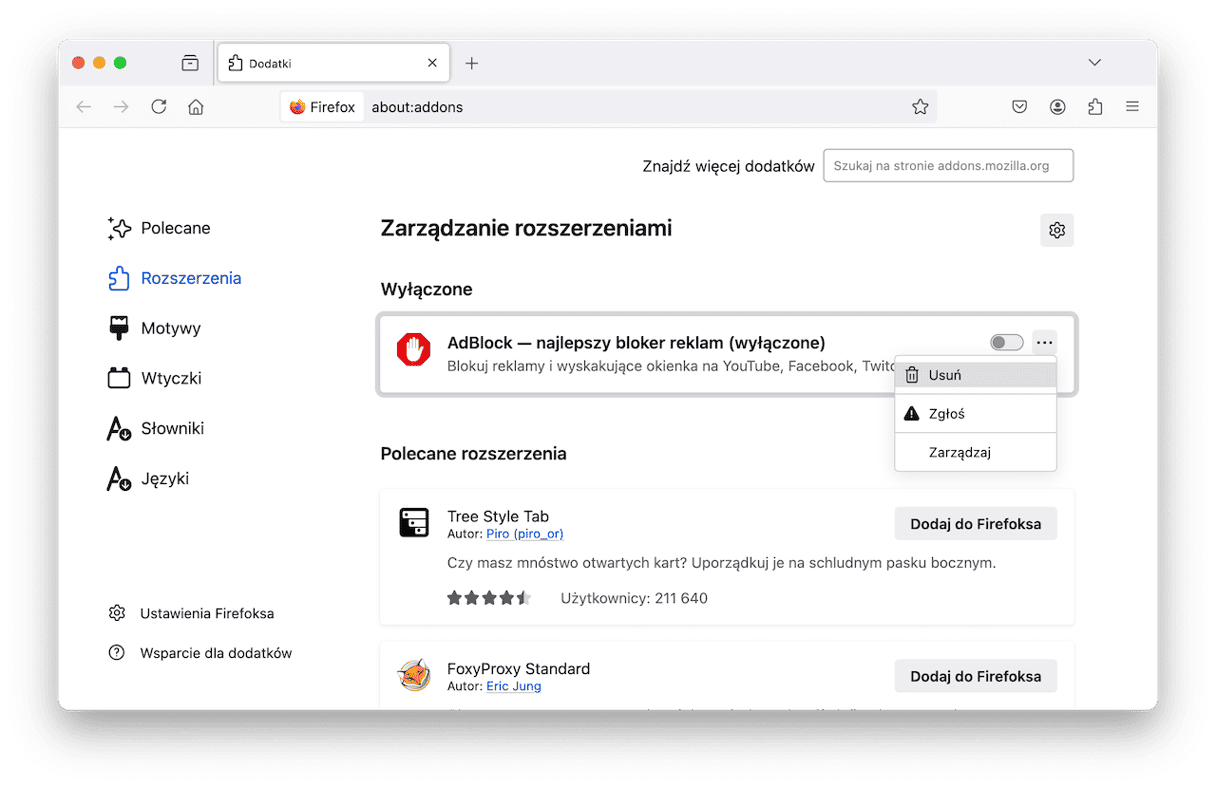This screenshot has width=1216, height=787.
Task: Click the AdBlock description line
Action: (x=671, y=366)
